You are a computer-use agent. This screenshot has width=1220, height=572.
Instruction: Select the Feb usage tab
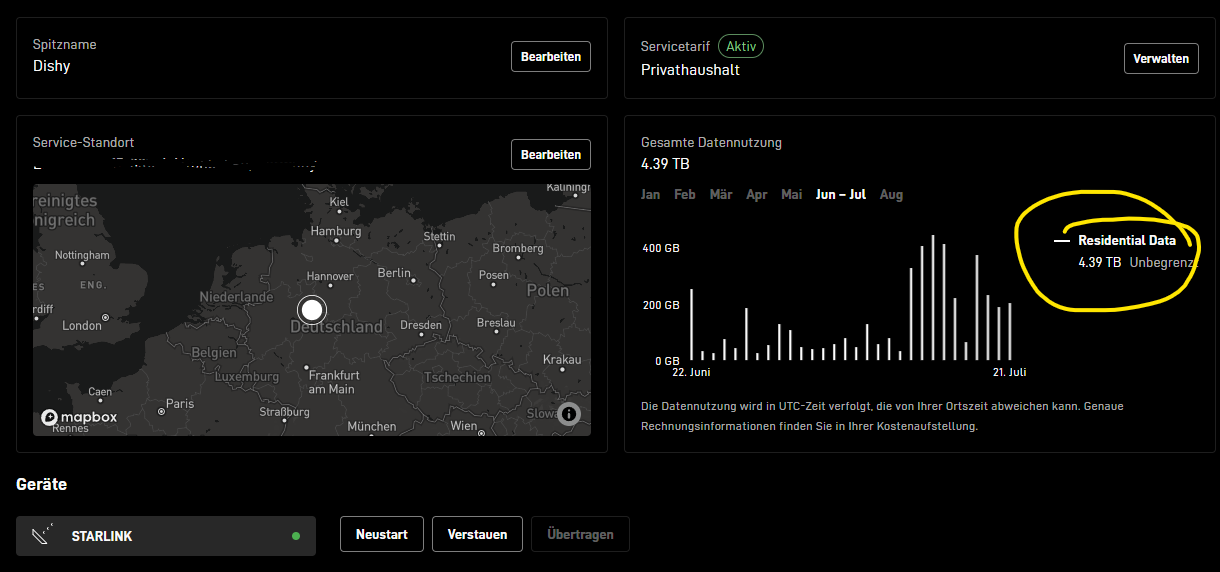(x=685, y=195)
